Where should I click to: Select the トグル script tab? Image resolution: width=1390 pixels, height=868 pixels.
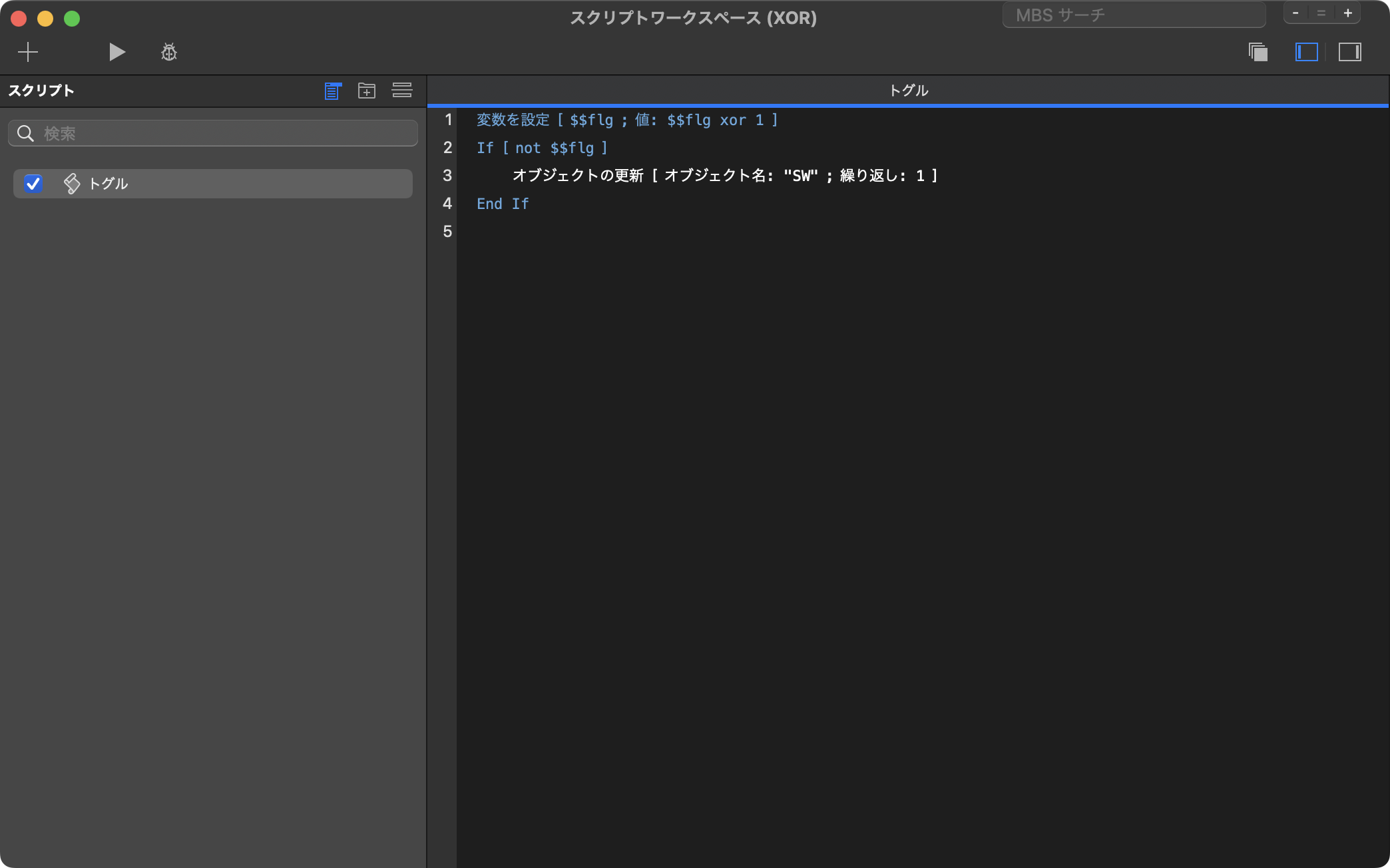tap(908, 91)
